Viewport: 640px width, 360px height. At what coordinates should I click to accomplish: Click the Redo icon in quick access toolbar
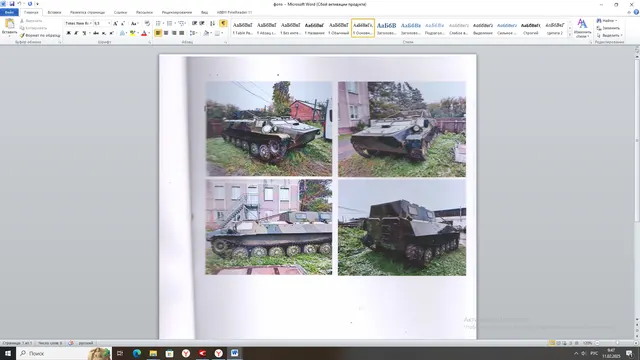[30, 4]
